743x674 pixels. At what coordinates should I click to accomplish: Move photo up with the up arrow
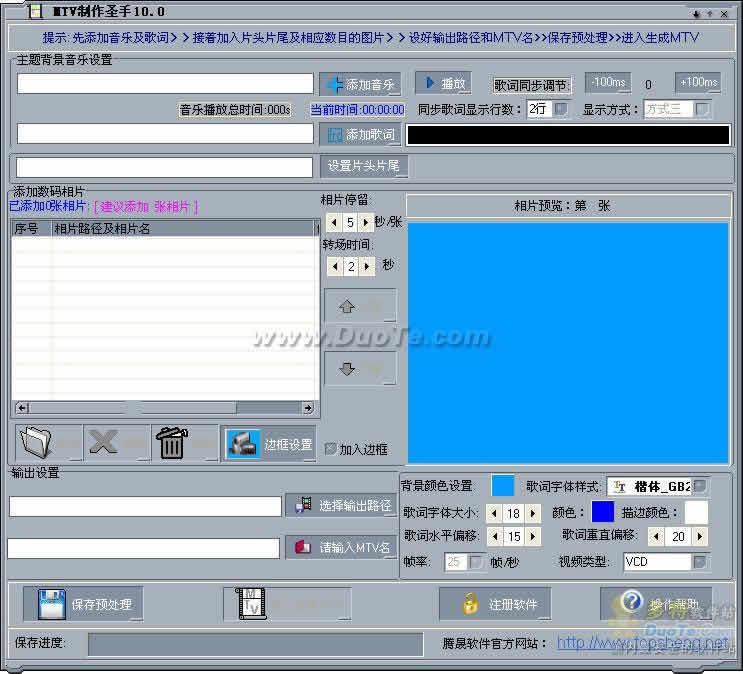pyautogui.click(x=359, y=307)
